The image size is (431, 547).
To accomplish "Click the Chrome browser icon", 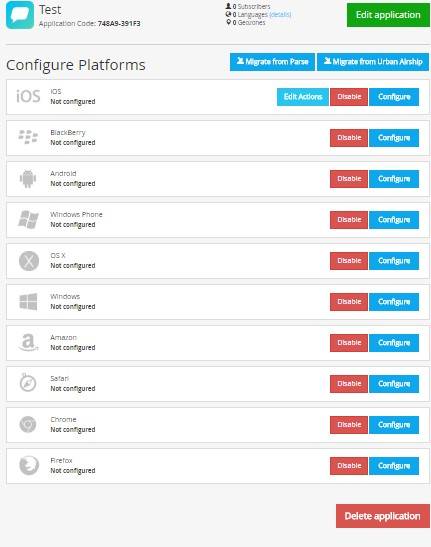I will (x=28, y=424).
